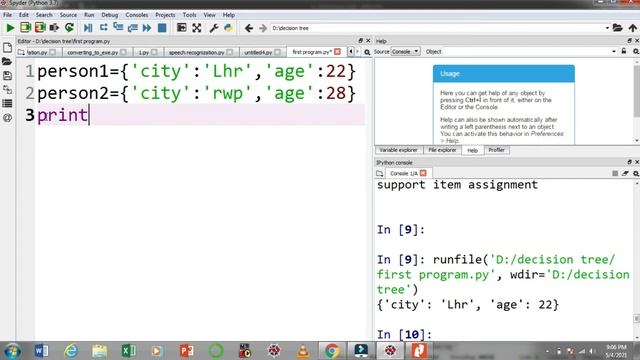Open IPython console options menu icon
640x360 pixels.
[x=636, y=173]
